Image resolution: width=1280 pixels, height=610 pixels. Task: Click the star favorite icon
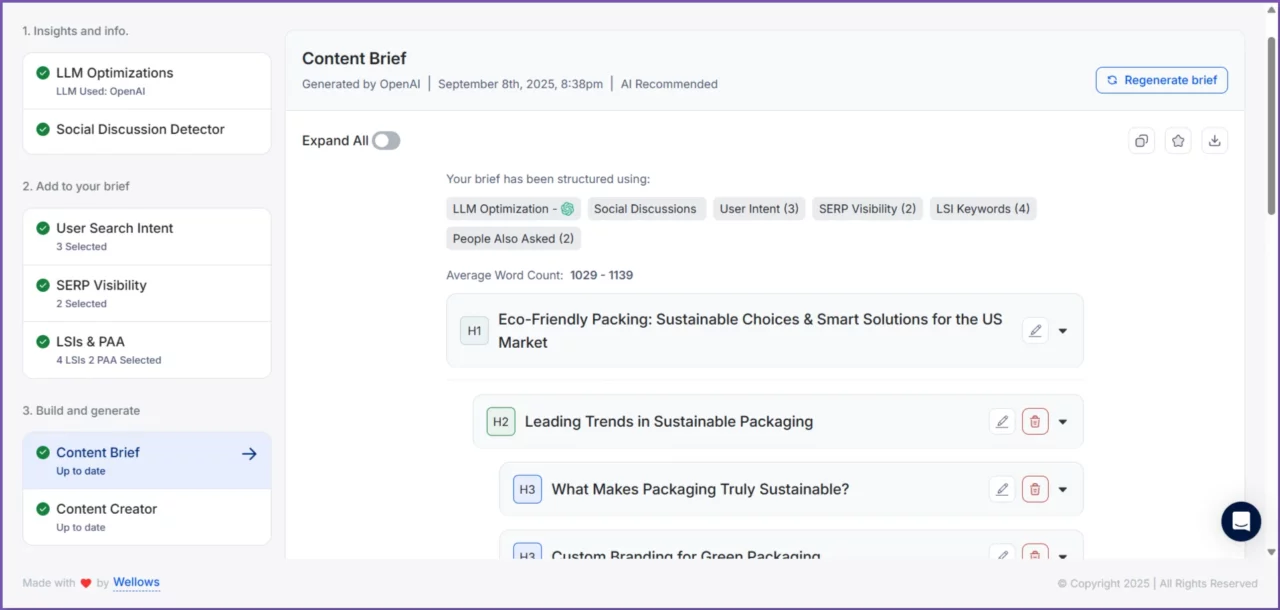(1178, 141)
